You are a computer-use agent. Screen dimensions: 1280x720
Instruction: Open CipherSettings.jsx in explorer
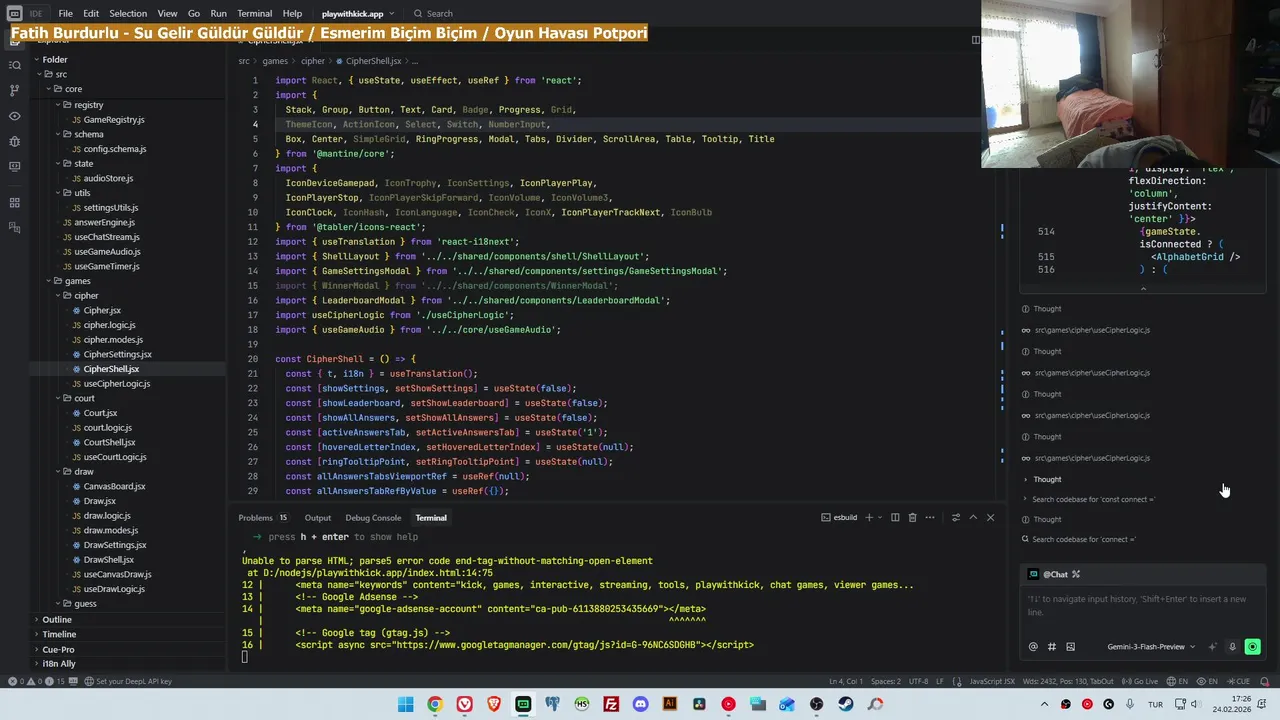tap(117, 354)
